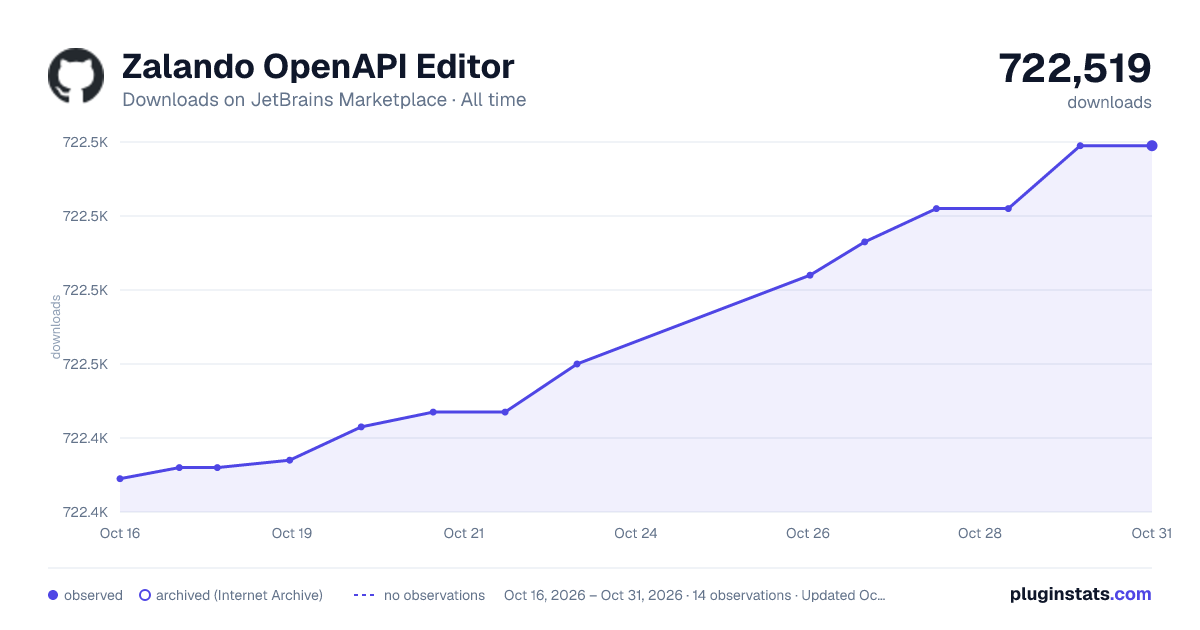The width and height of the screenshot is (1200, 630).
Task: Select the first data point at Oct 16
Action: click(x=120, y=479)
